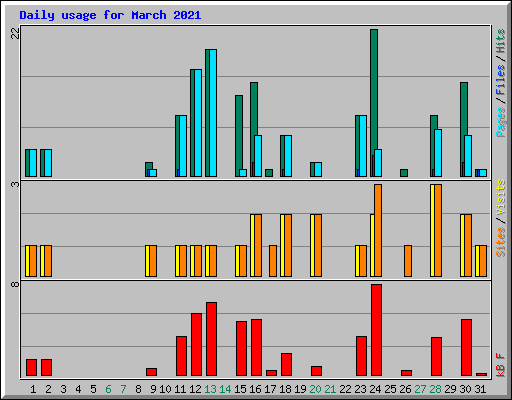This screenshot has height=400, width=512.
Task: Click the small green hits bar on day 17
Action: [x=269, y=173]
